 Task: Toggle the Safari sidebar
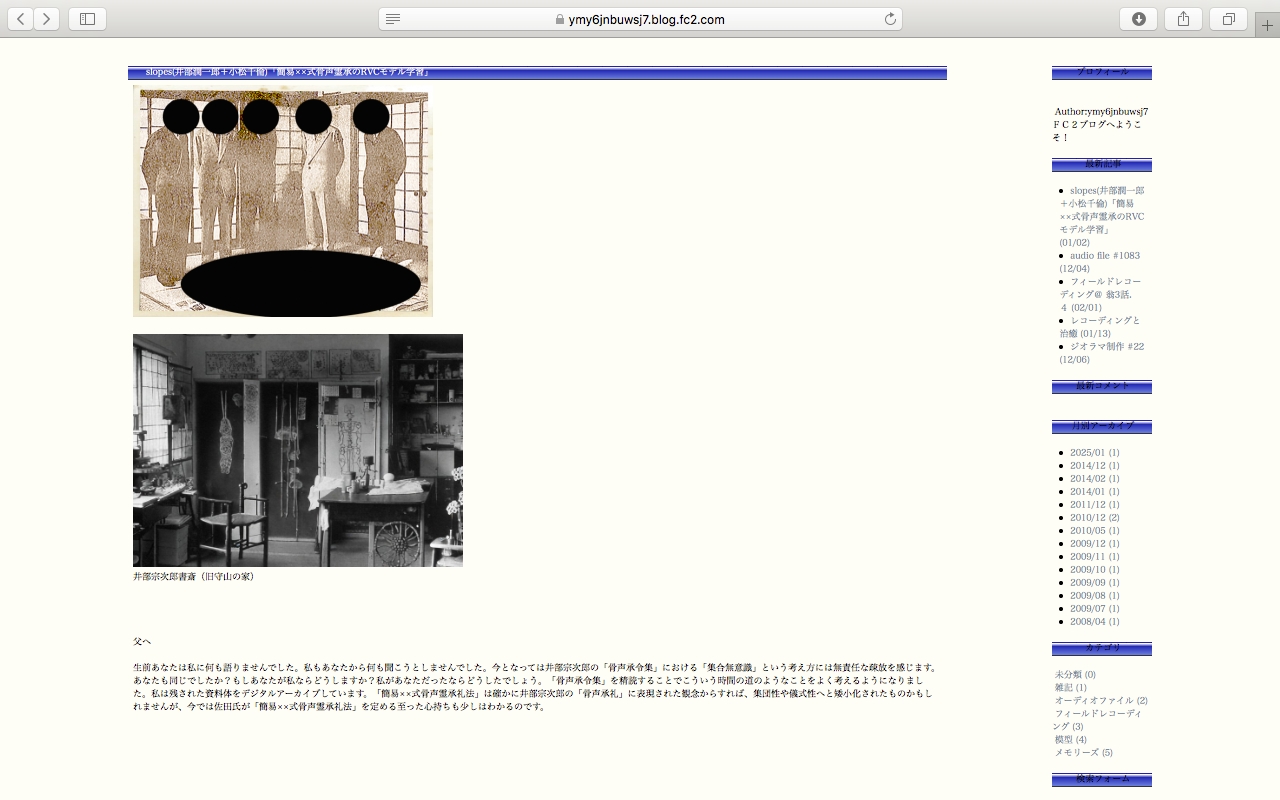[x=87, y=19]
